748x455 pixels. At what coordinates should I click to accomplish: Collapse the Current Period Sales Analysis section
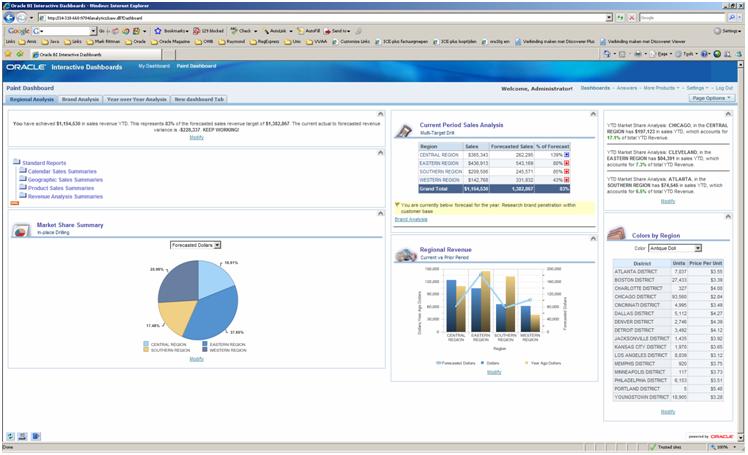click(593, 114)
